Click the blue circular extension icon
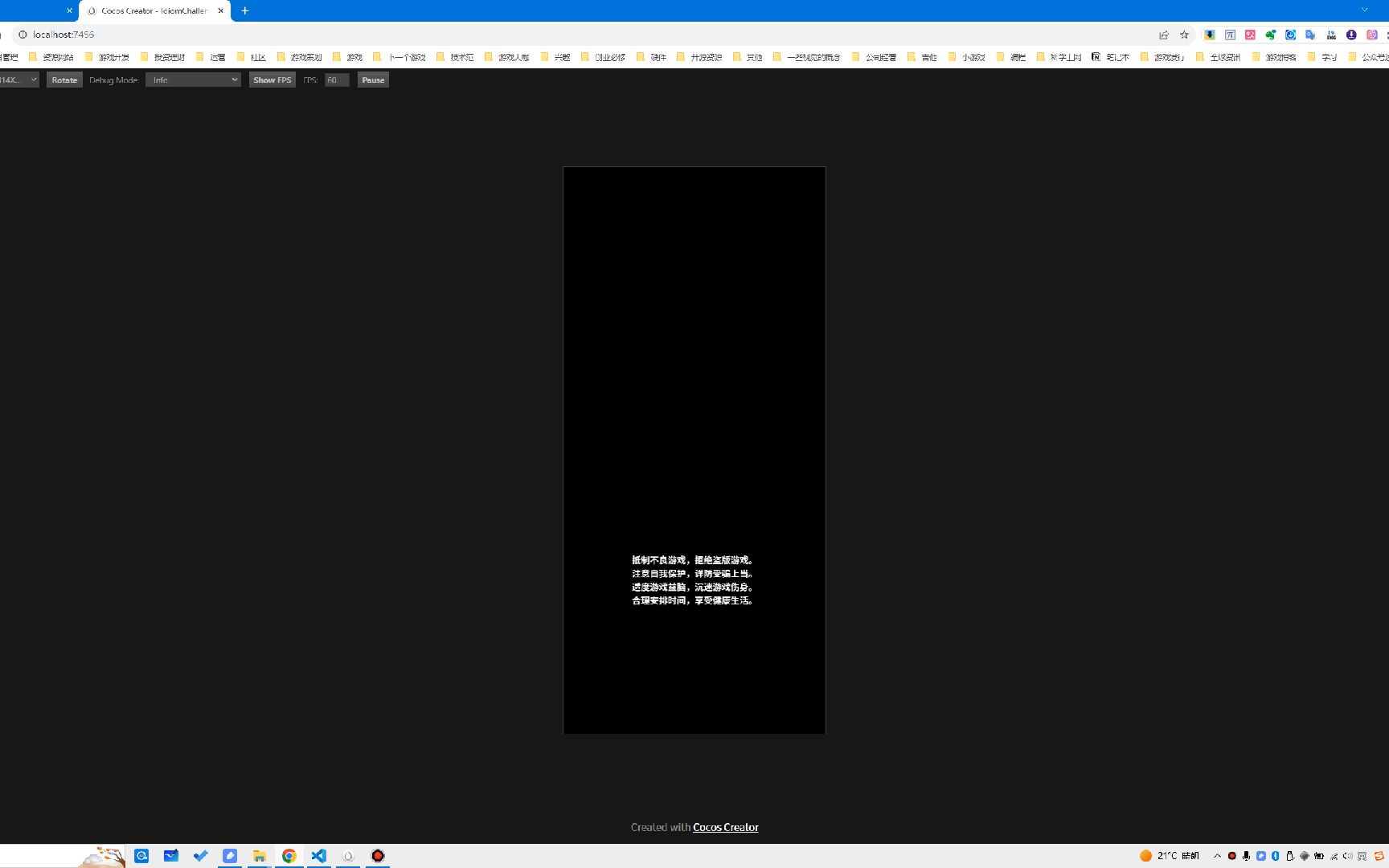The image size is (1389, 868). 1290,35
